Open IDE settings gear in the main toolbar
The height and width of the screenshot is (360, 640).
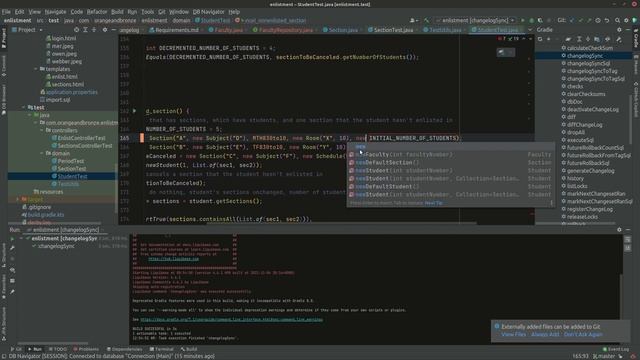tap(626, 20)
